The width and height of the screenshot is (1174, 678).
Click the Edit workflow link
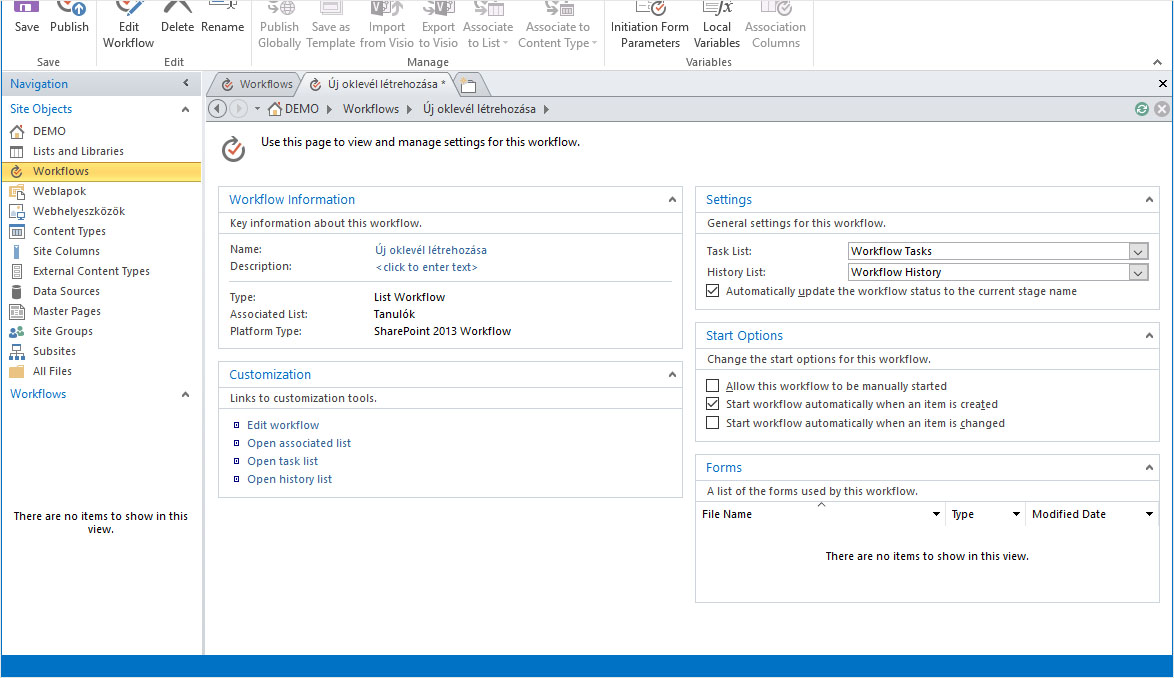283,425
